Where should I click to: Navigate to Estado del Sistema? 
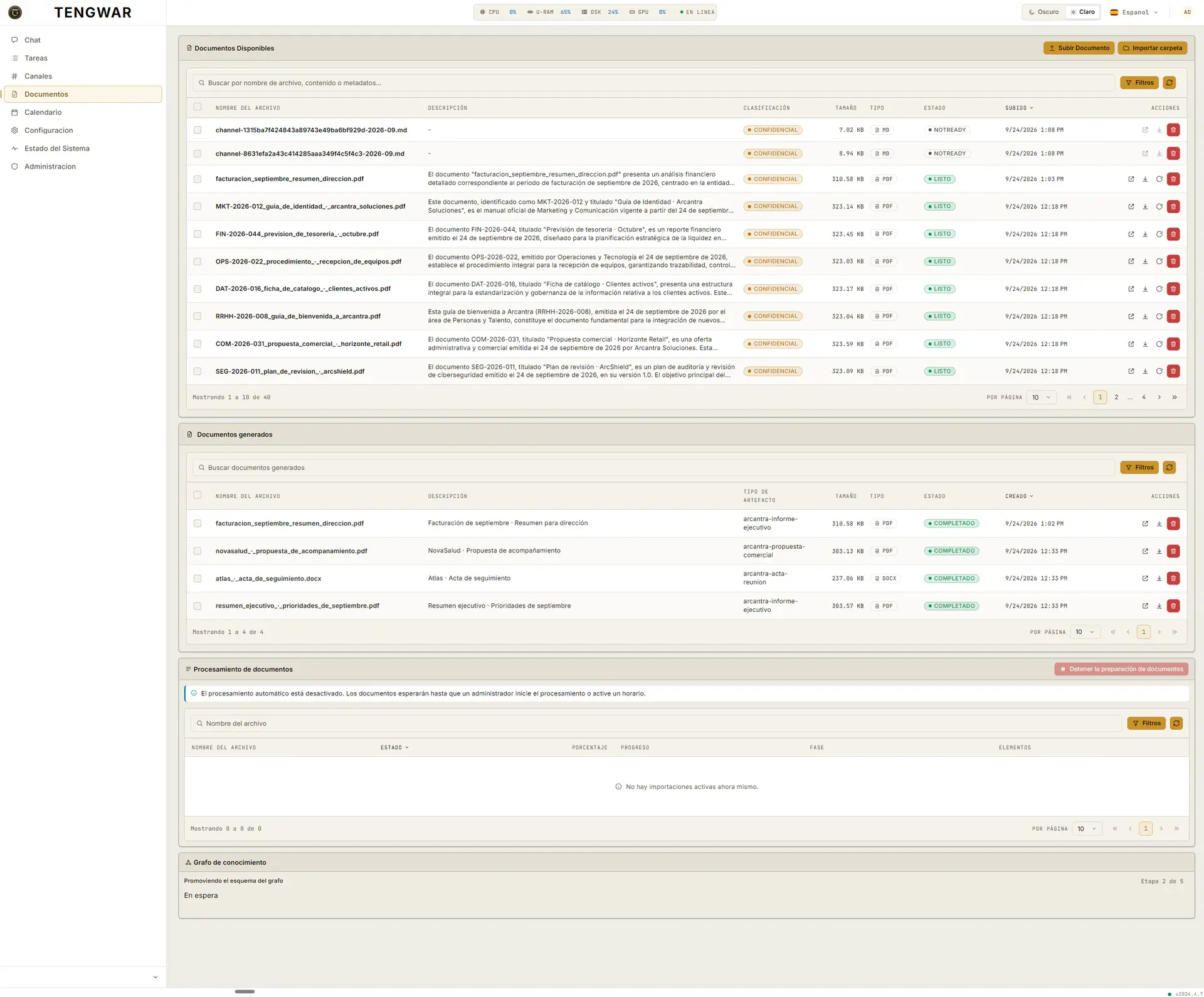83,149
